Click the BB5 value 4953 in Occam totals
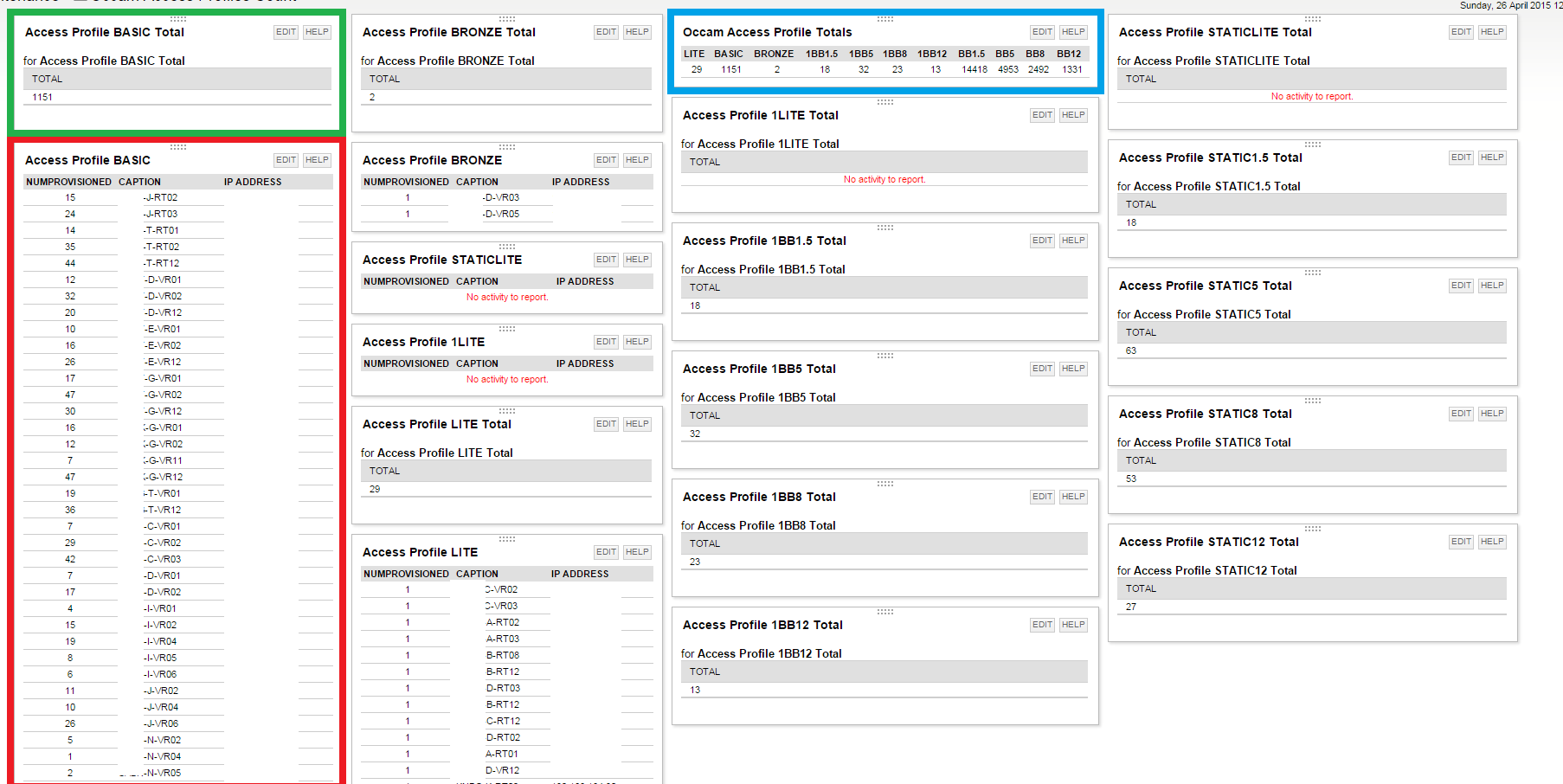This screenshot has height=784, width=1563. (1008, 70)
